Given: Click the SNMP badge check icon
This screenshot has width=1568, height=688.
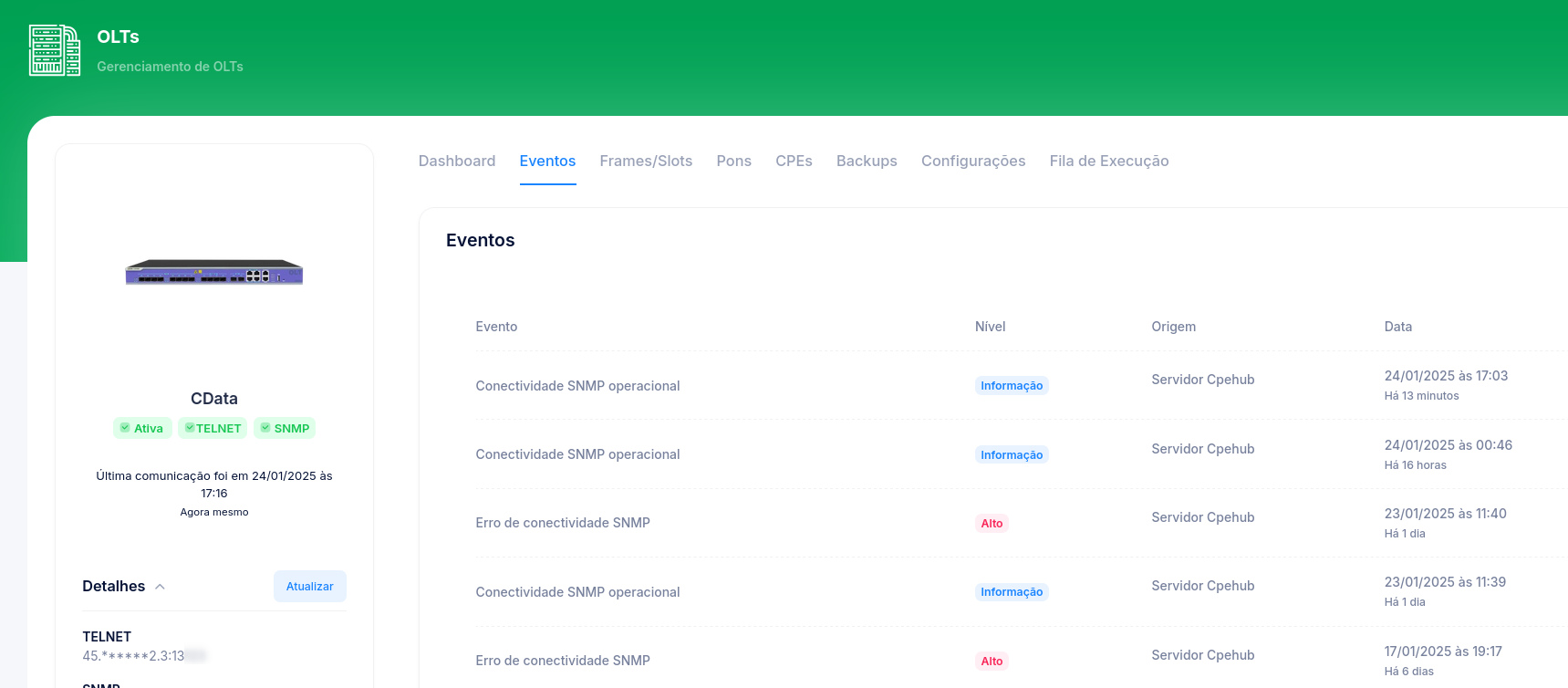Looking at the screenshot, I should 265,428.
